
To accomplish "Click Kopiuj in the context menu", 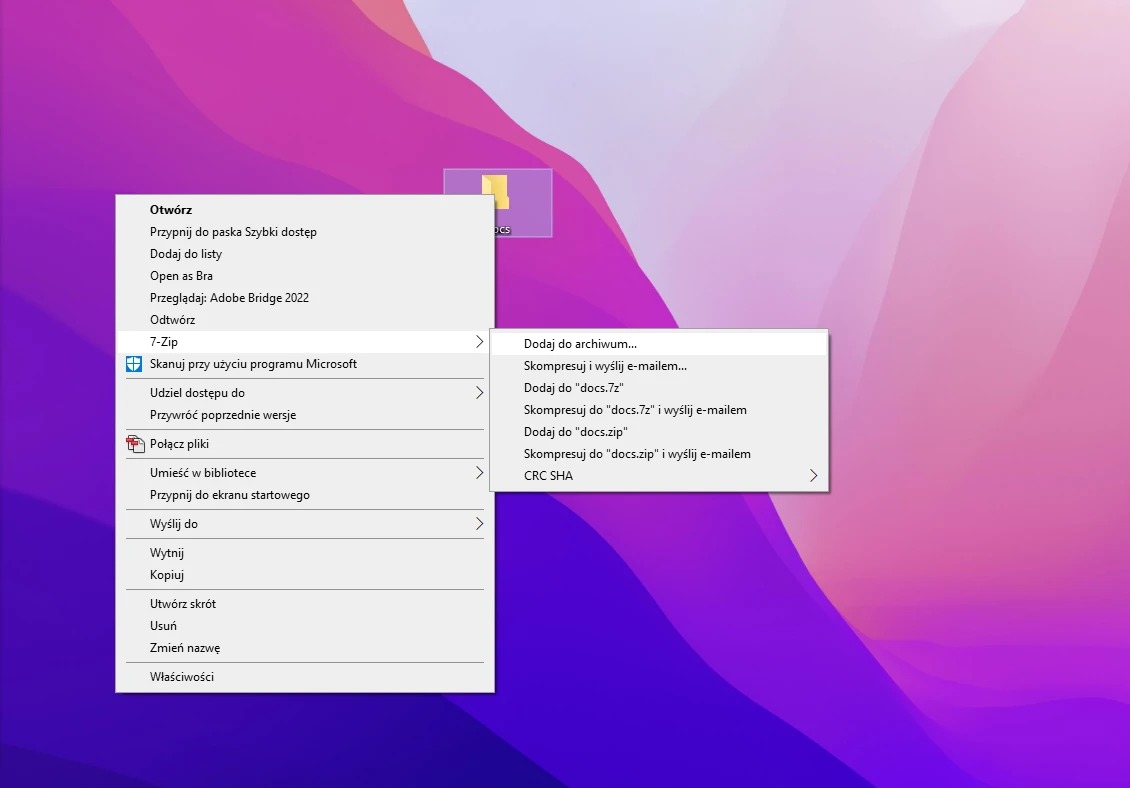I will pyautogui.click(x=167, y=575).
